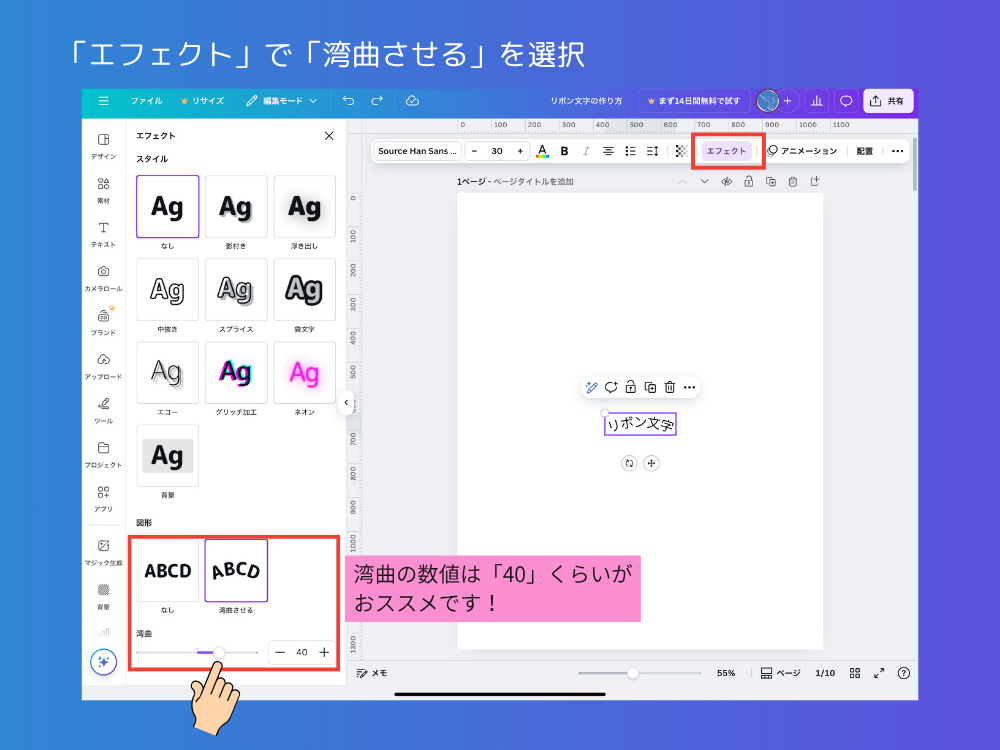Open the リサイズ menu

point(210,100)
